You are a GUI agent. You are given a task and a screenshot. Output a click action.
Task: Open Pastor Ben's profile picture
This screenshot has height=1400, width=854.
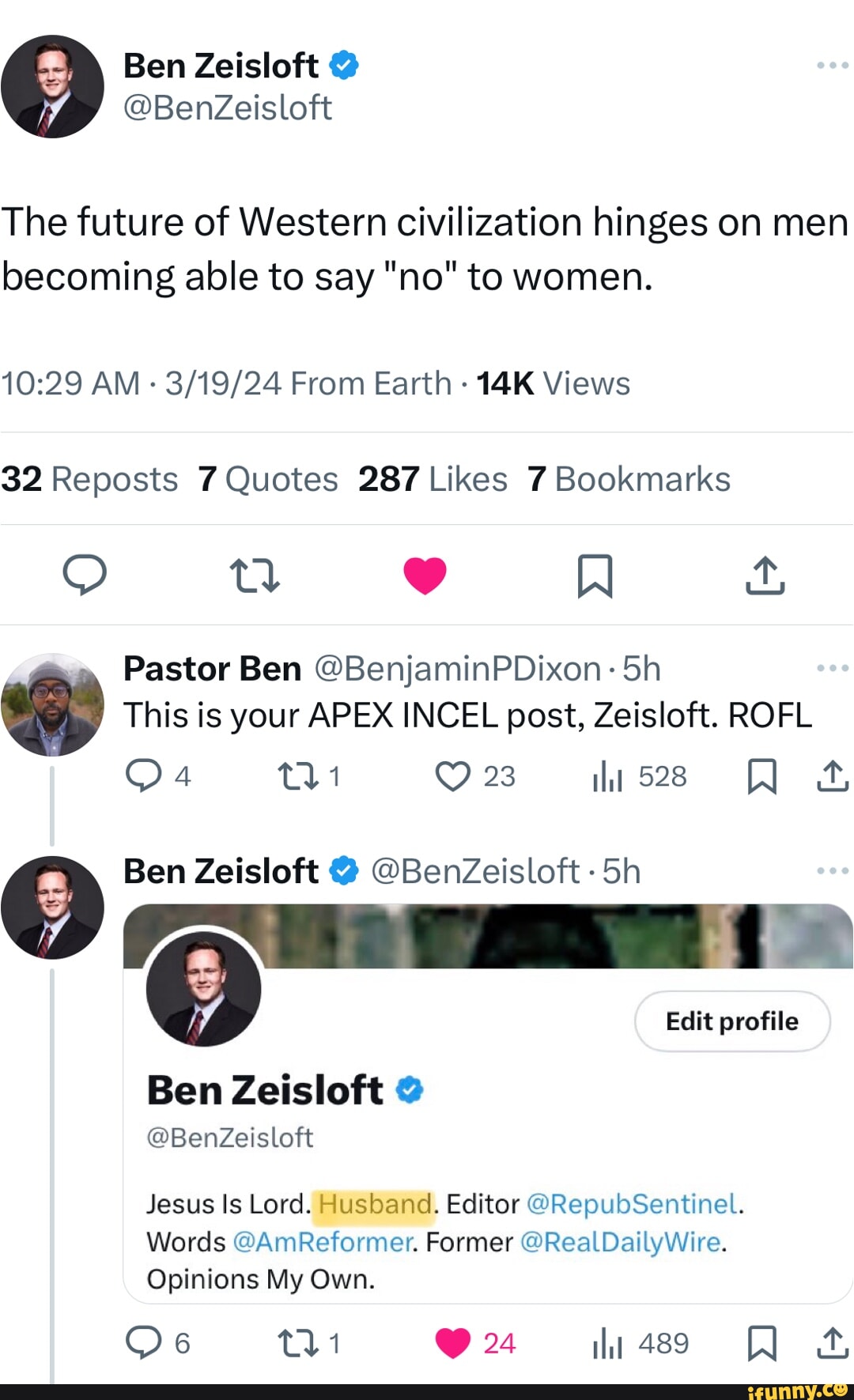(x=52, y=704)
